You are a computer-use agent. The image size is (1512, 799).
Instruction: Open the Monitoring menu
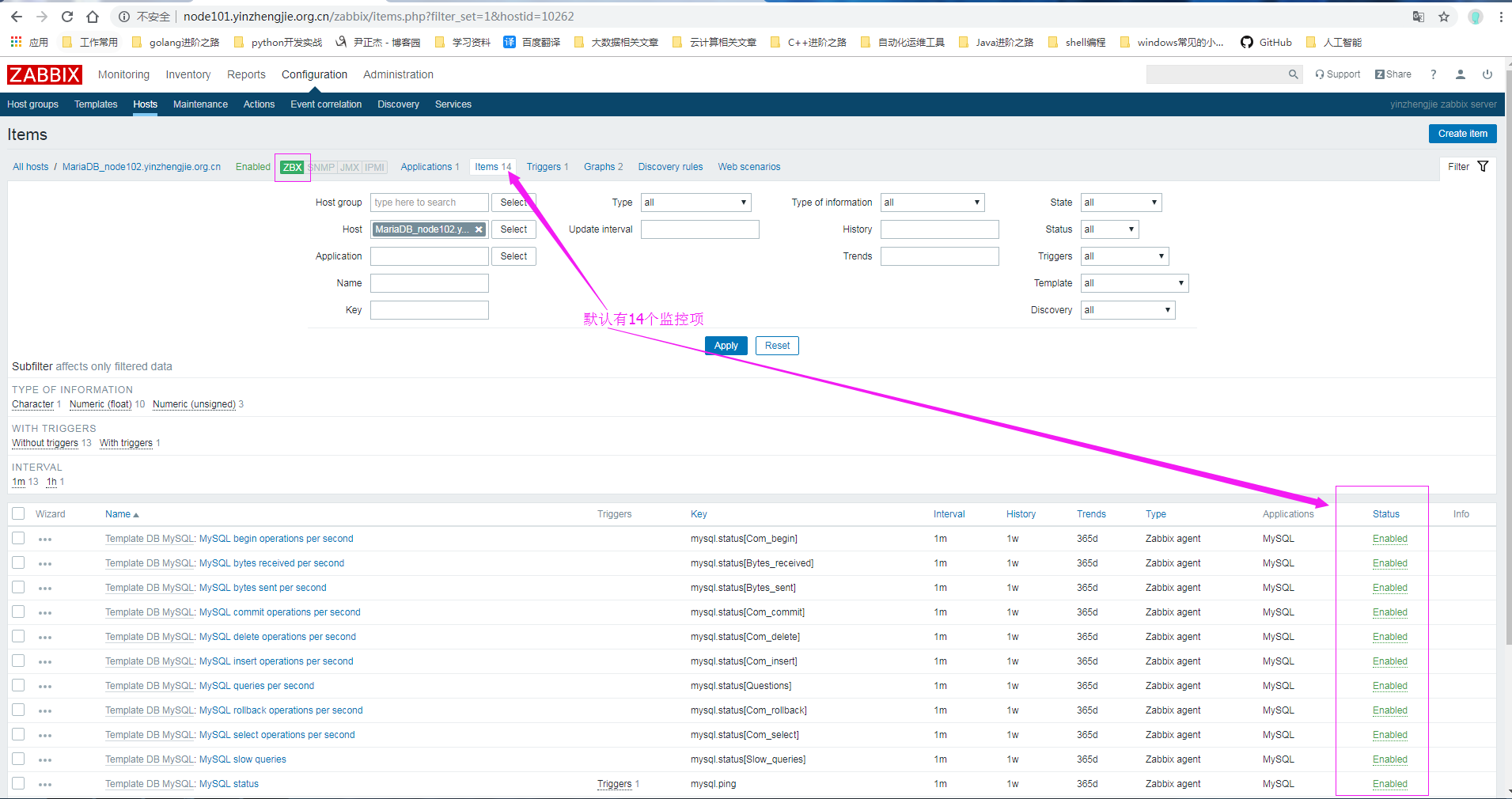click(123, 74)
